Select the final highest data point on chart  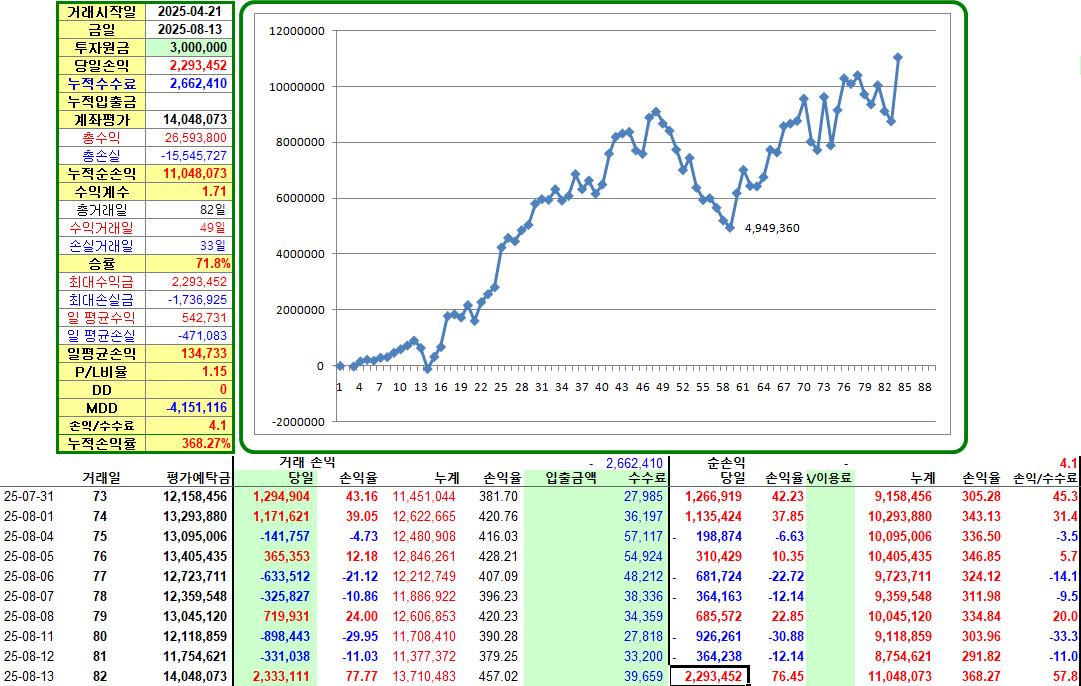tap(898, 57)
